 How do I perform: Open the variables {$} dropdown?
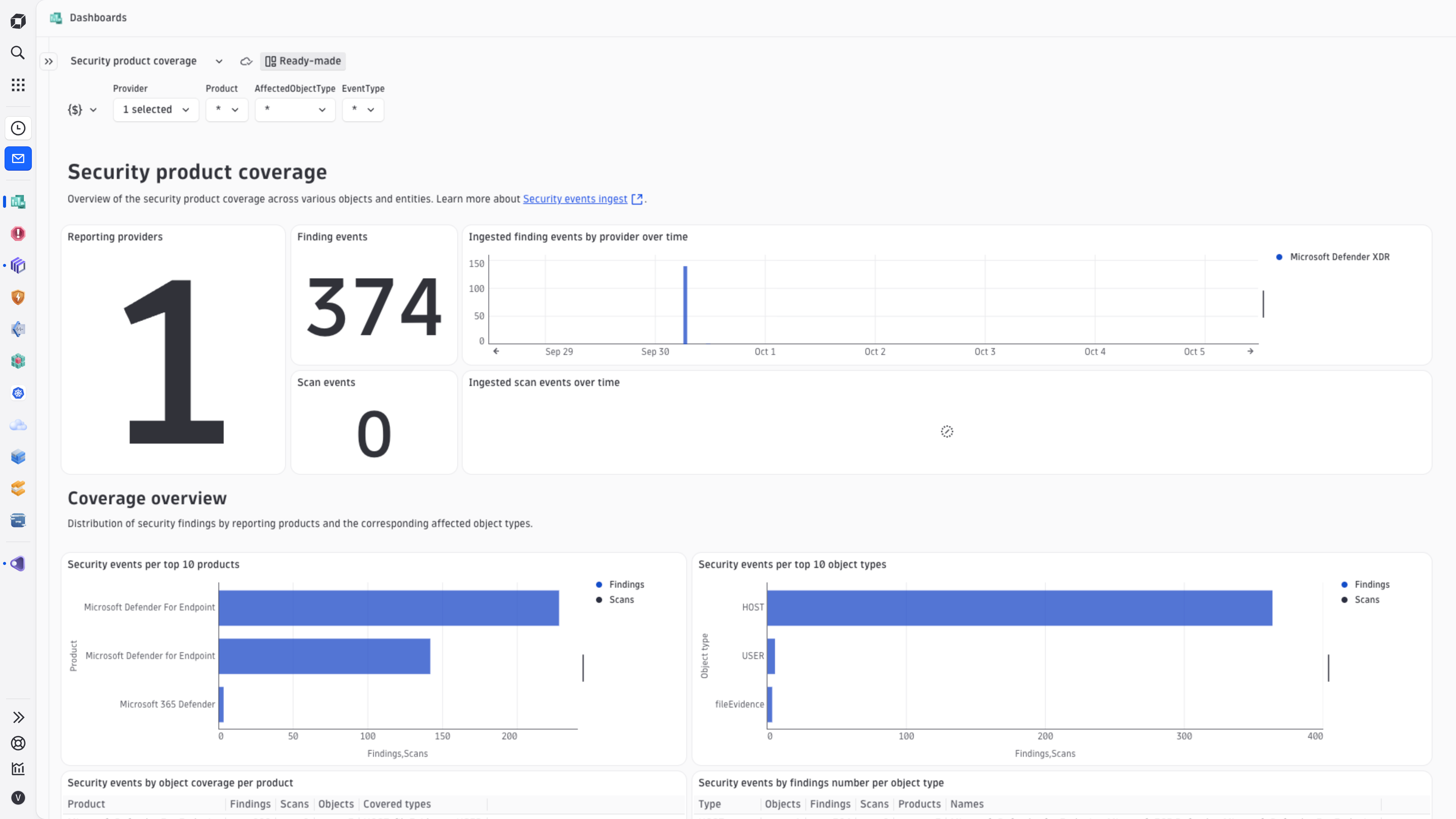coord(83,110)
